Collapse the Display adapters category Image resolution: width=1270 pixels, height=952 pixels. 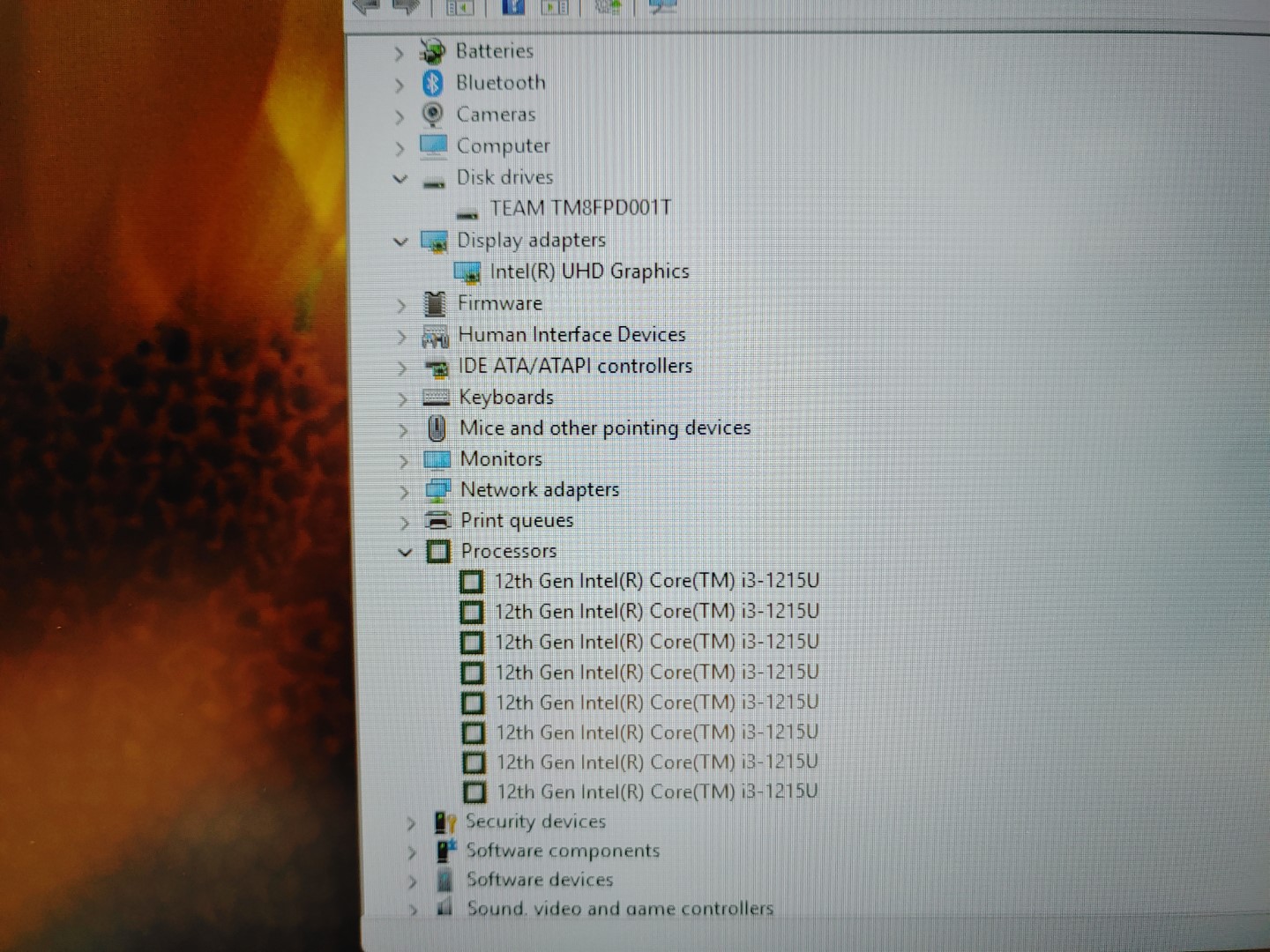click(x=401, y=242)
